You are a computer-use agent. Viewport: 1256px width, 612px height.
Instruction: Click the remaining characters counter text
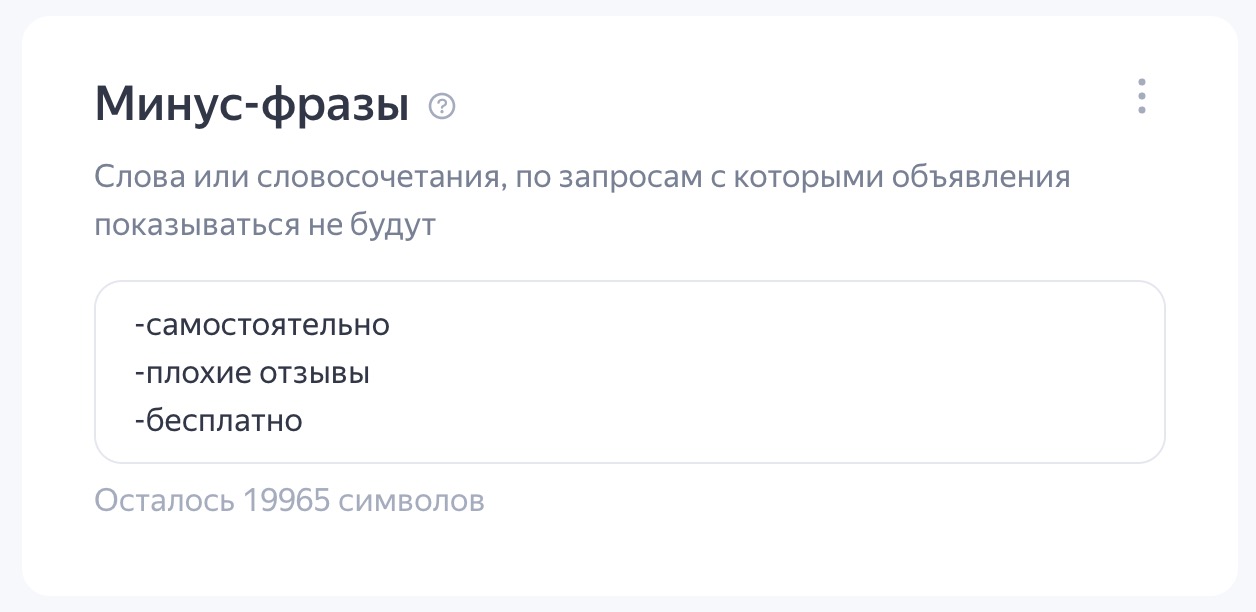(288, 500)
